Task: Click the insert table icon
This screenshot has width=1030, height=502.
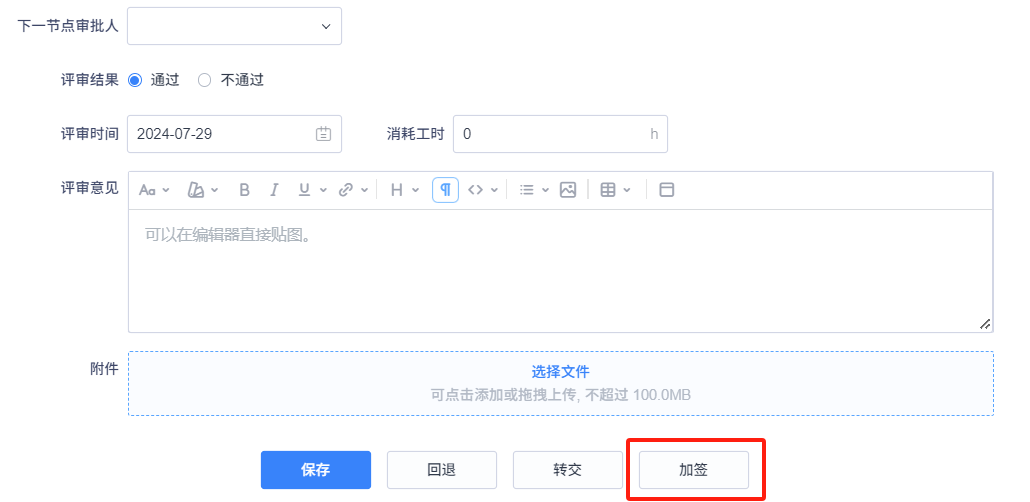Action: [x=608, y=190]
